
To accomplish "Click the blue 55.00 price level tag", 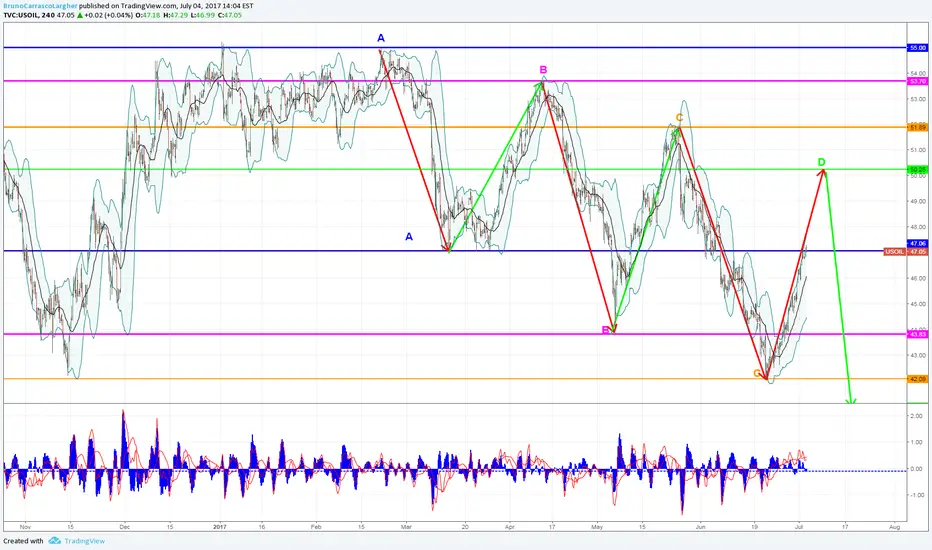I will [x=917, y=48].
